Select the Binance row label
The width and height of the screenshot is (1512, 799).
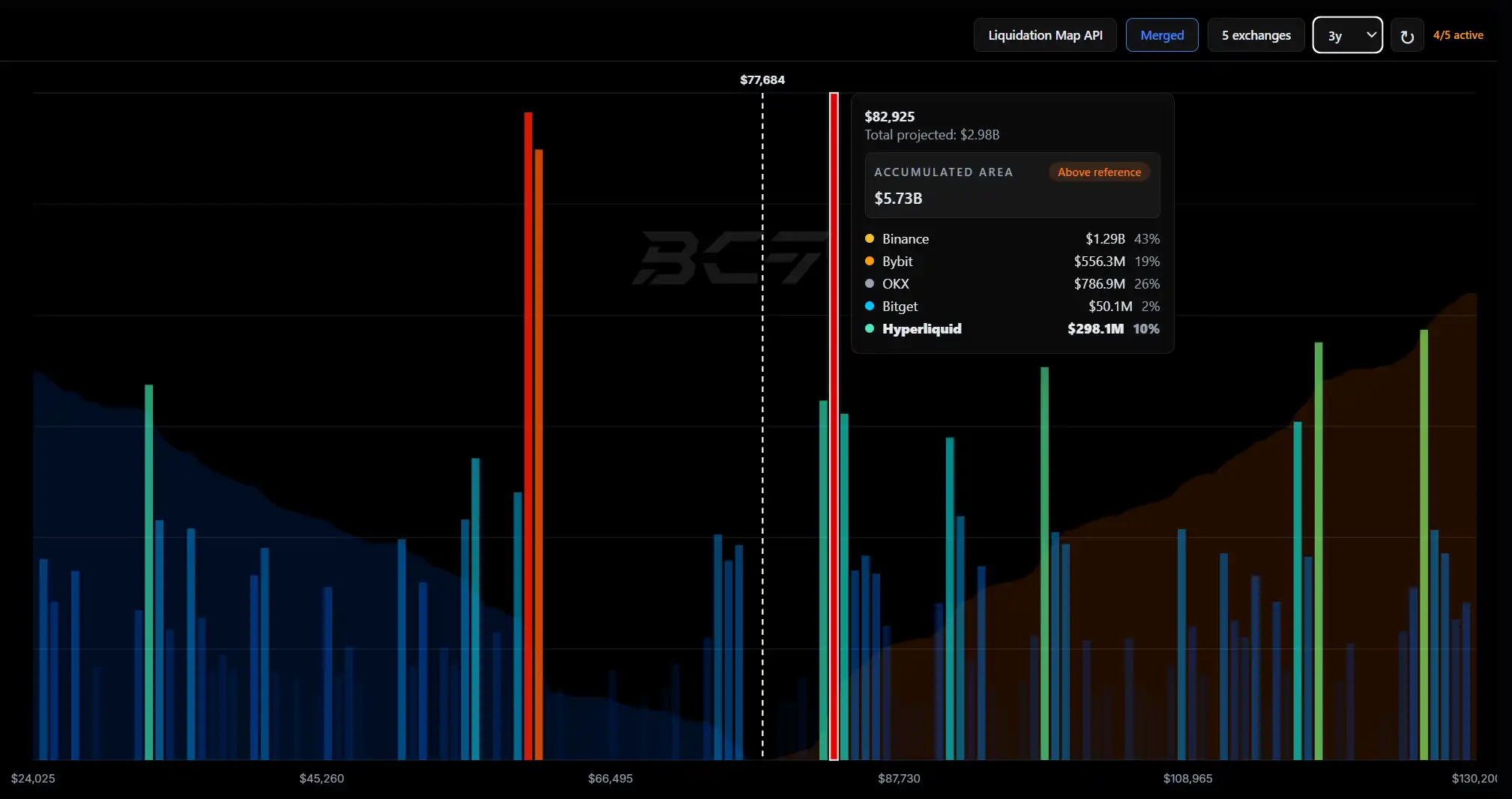click(x=906, y=239)
